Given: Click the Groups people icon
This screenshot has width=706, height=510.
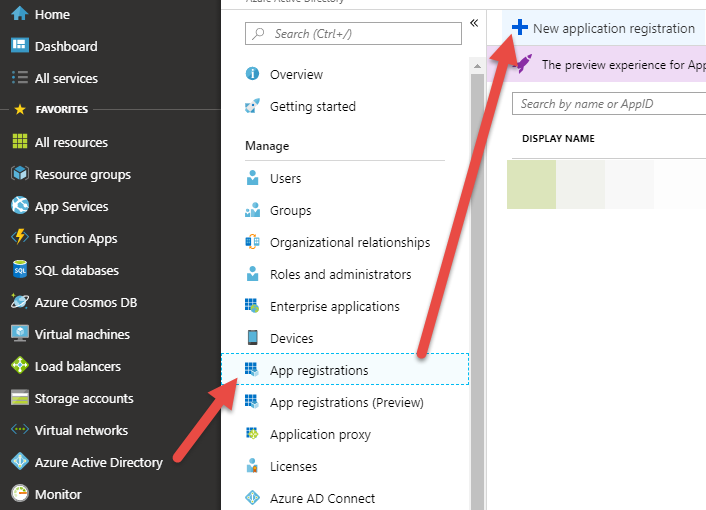Looking at the screenshot, I should pyautogui.click(x=252, y=210).
